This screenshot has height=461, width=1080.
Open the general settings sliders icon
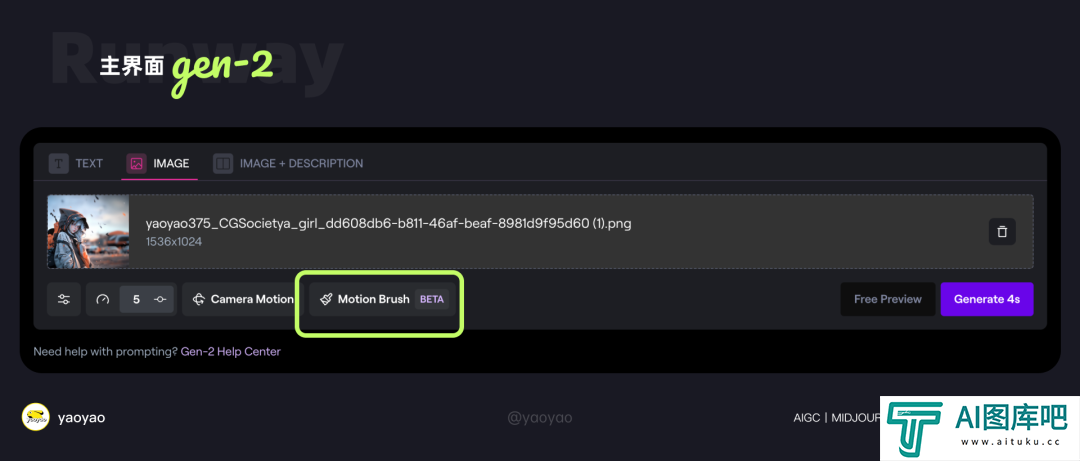pos(64,299)
